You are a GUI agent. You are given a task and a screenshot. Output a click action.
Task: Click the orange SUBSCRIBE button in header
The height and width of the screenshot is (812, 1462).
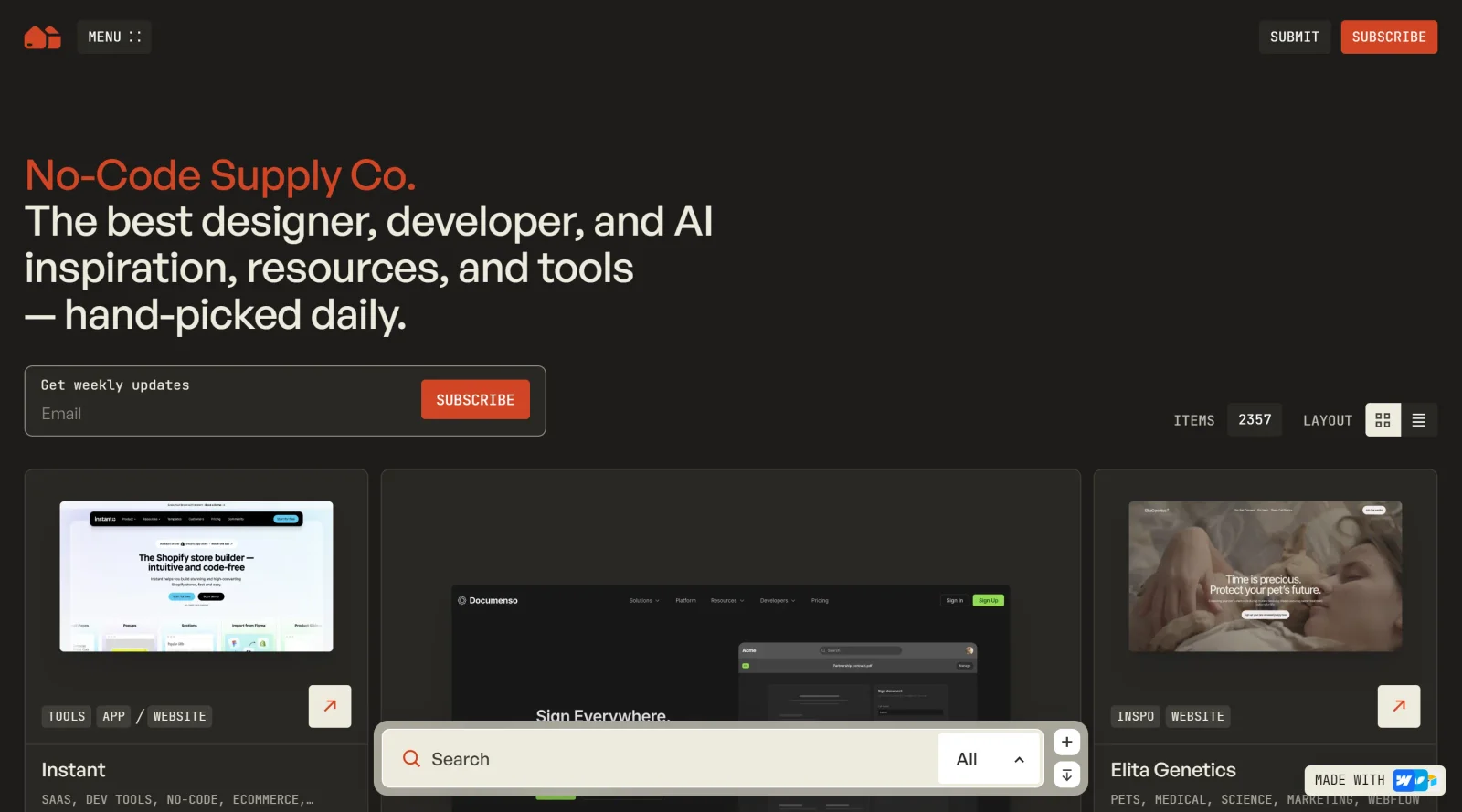[1389, 37]
